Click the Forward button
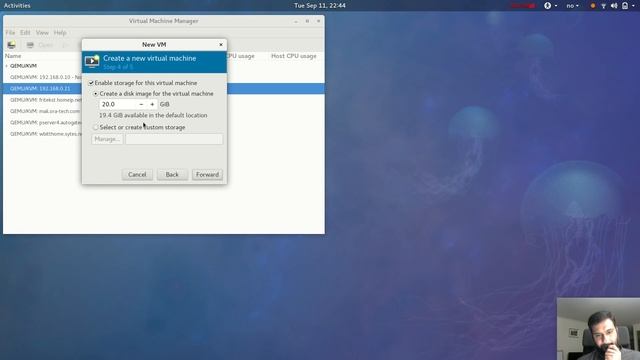The height and width of the screenshot is (360, 640). click(207, 175)
